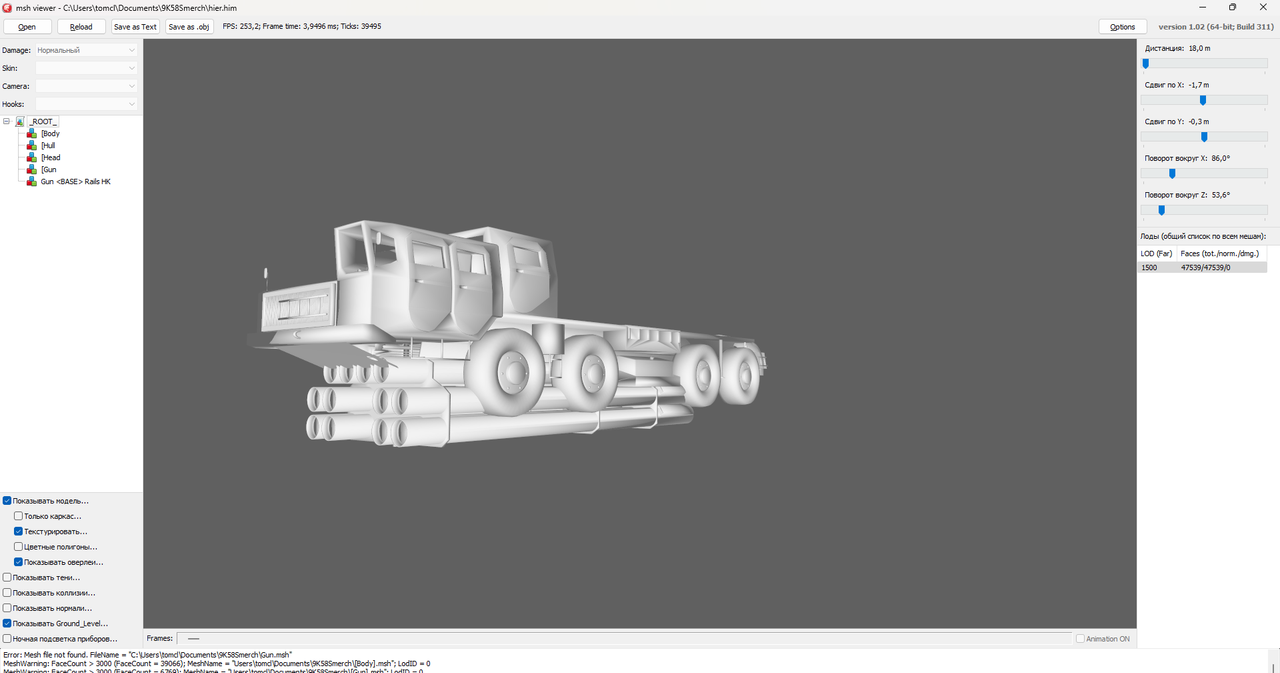Open the Camera dropdown
The image size is (1280, 673).
pos(86,86)
